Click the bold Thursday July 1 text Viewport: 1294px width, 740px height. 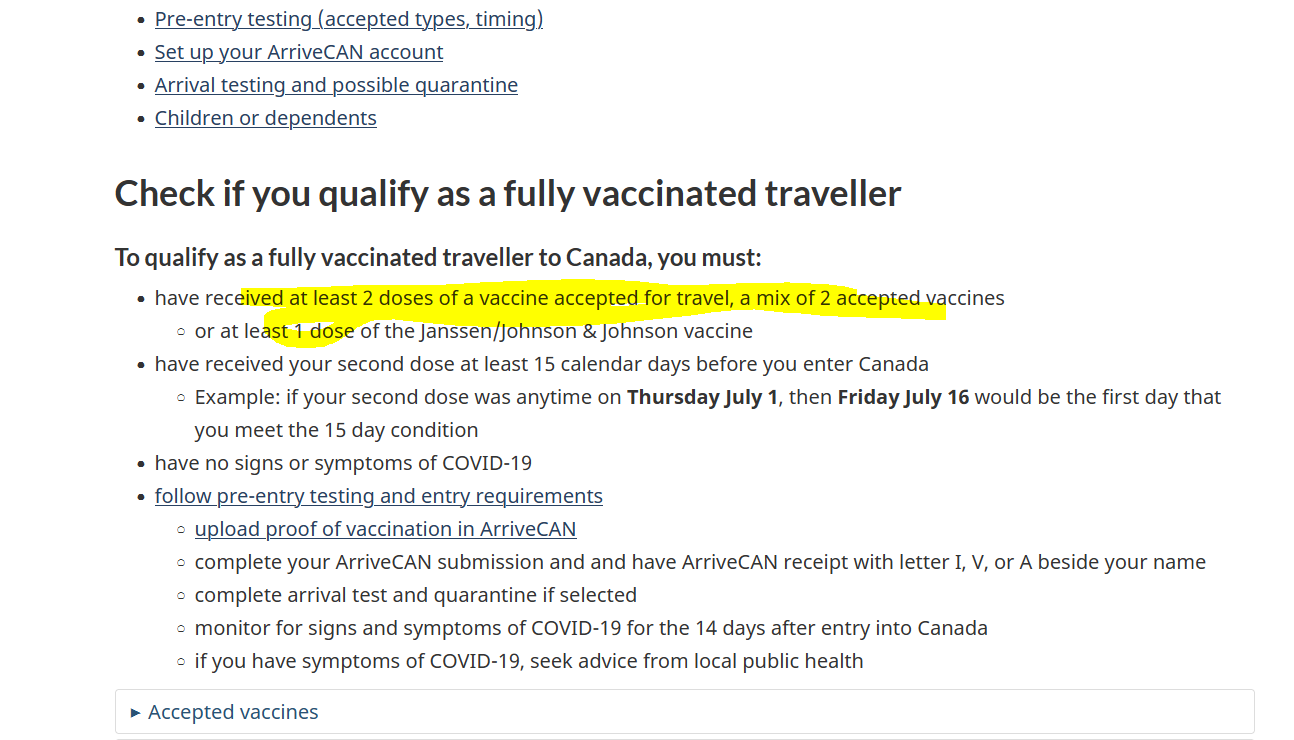702,397
